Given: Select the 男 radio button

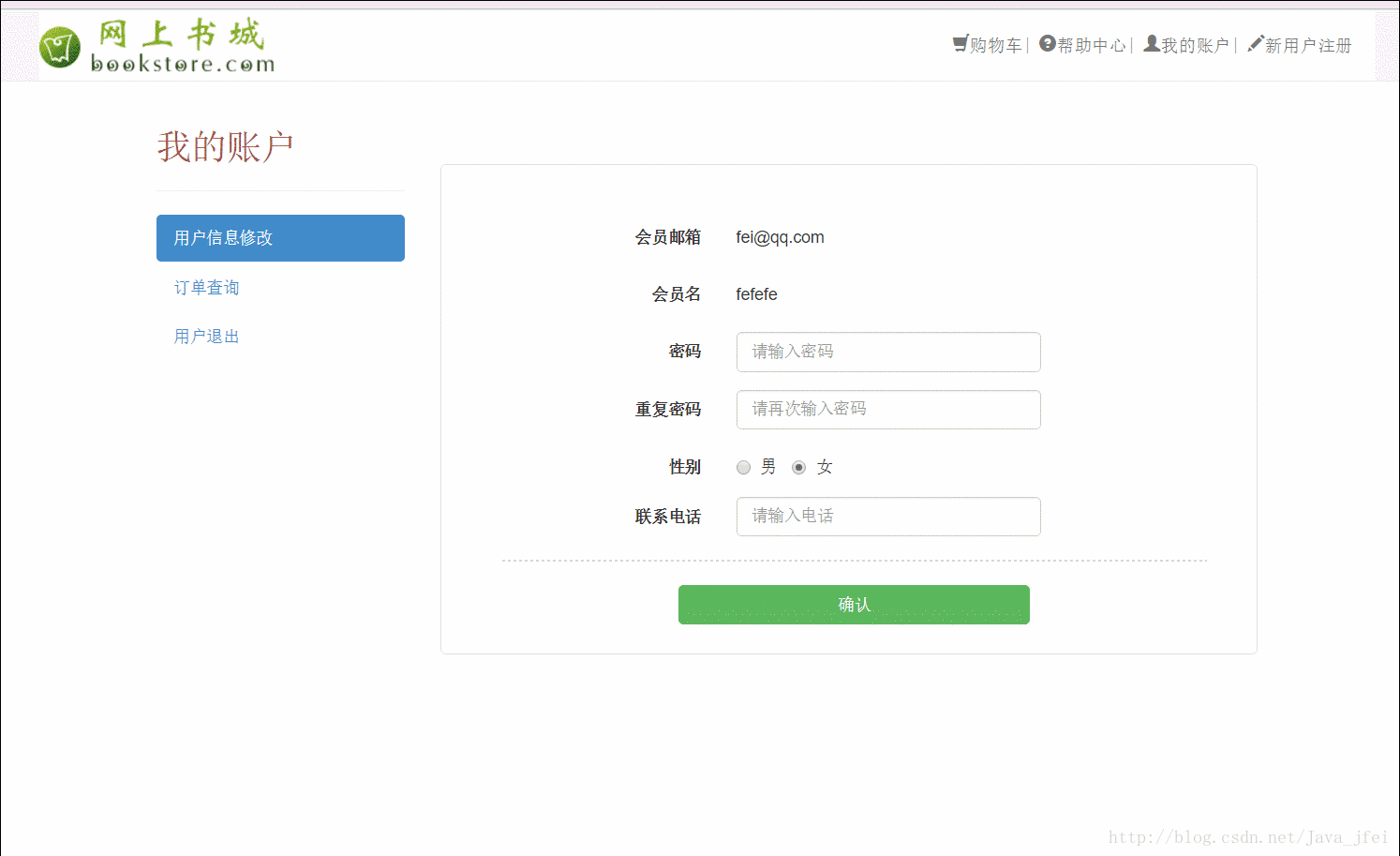Looking at the screenshot, I should [x=743, y=467].
